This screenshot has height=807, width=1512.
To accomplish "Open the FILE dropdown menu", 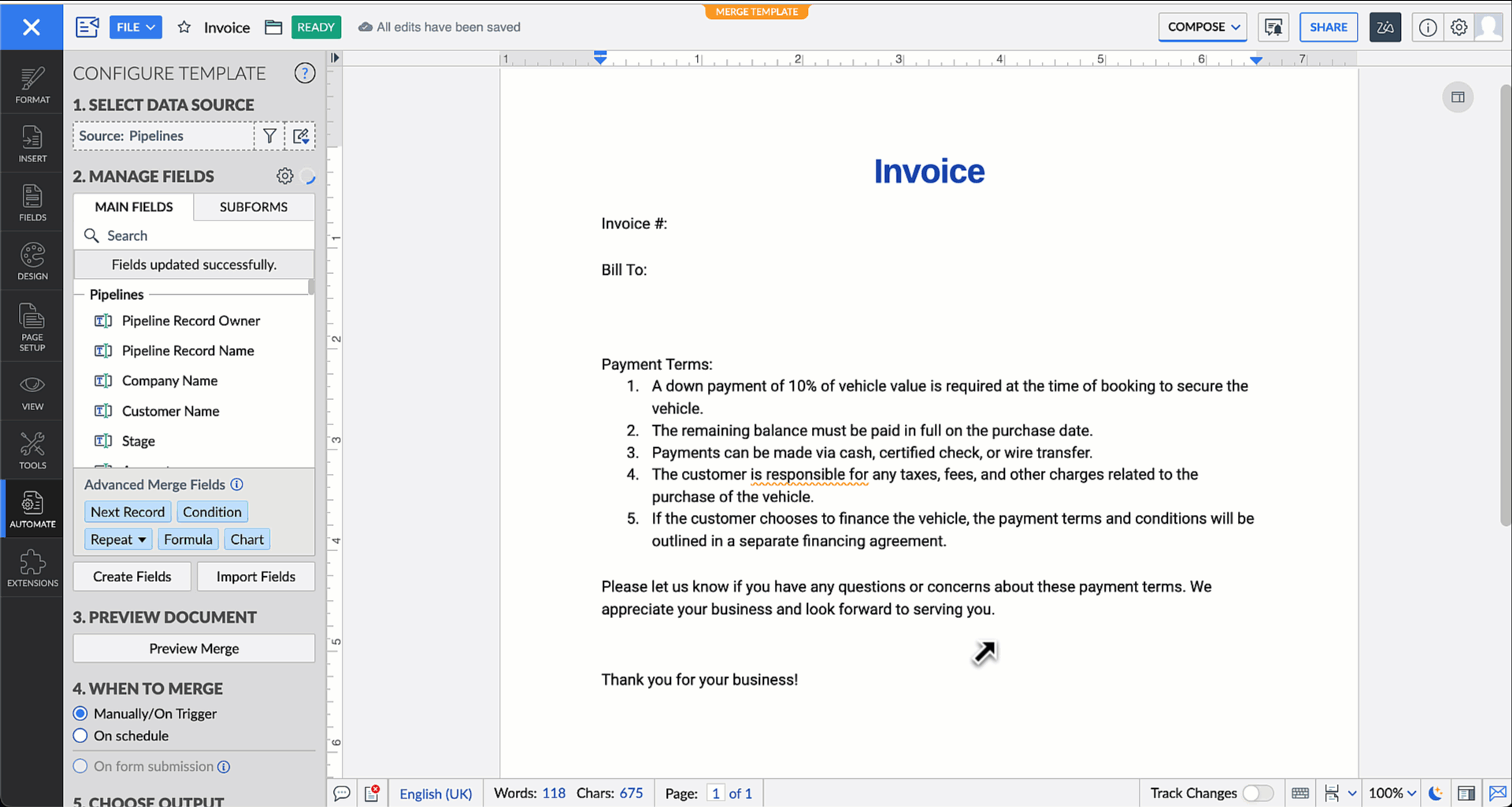I will (x=135, y=28).
